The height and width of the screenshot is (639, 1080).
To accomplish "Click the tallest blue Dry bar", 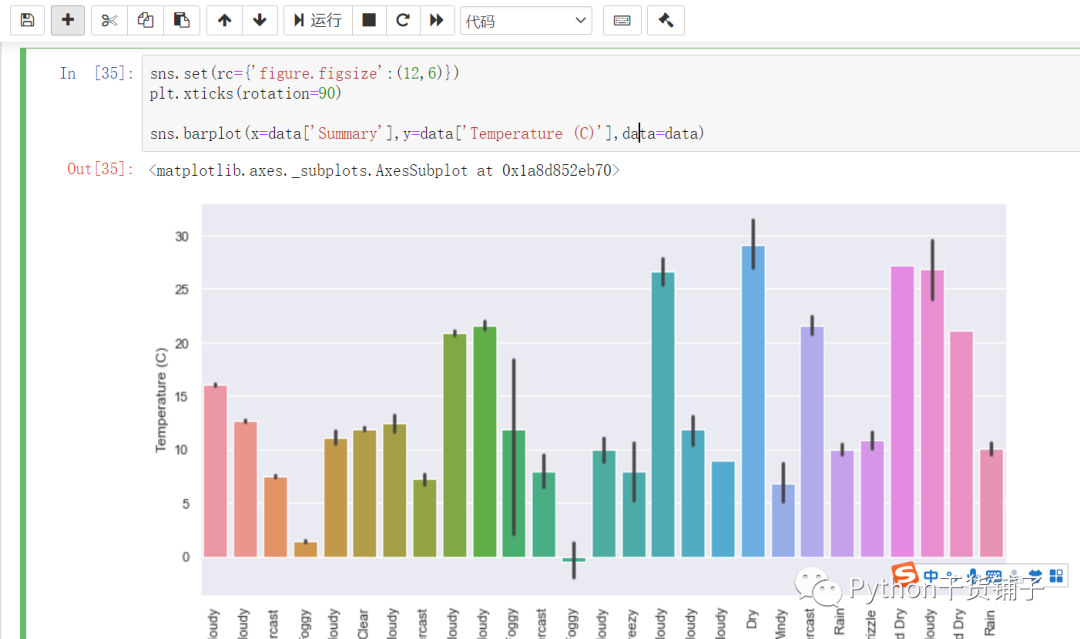I will tap(753, 401).
